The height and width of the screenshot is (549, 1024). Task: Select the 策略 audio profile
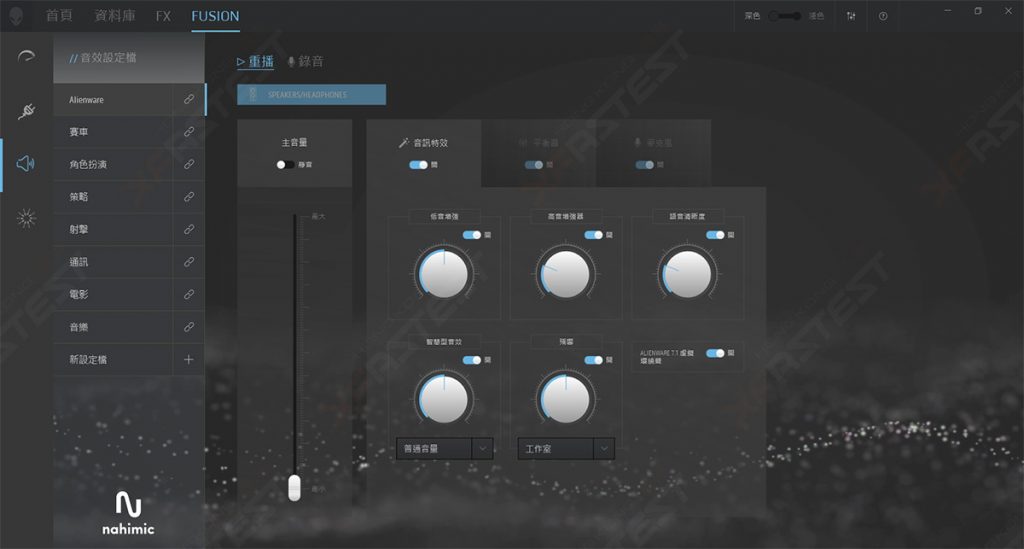click(x=112, y=196)
